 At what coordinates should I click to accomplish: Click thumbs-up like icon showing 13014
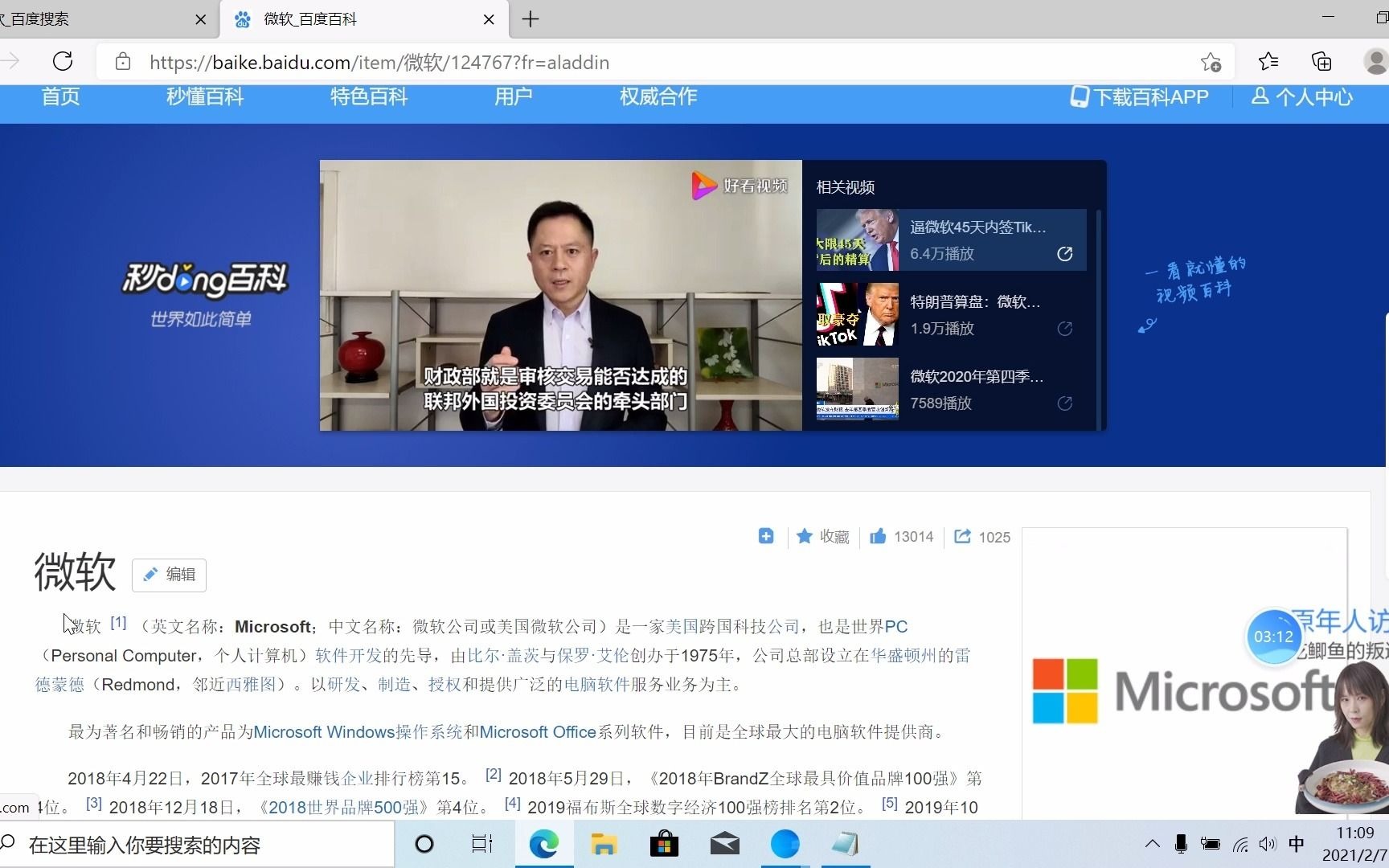pyautogui.click(x=878, y=536)
